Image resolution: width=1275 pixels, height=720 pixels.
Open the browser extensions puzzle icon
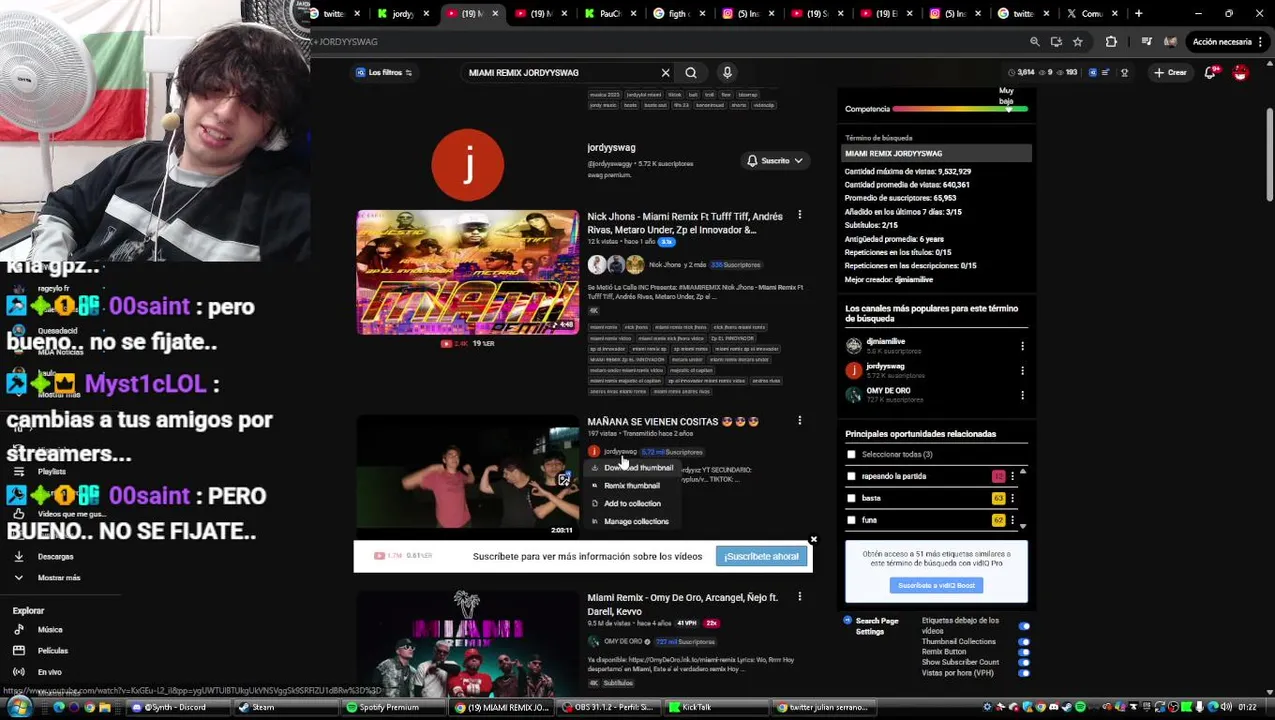coord(1111,42)
